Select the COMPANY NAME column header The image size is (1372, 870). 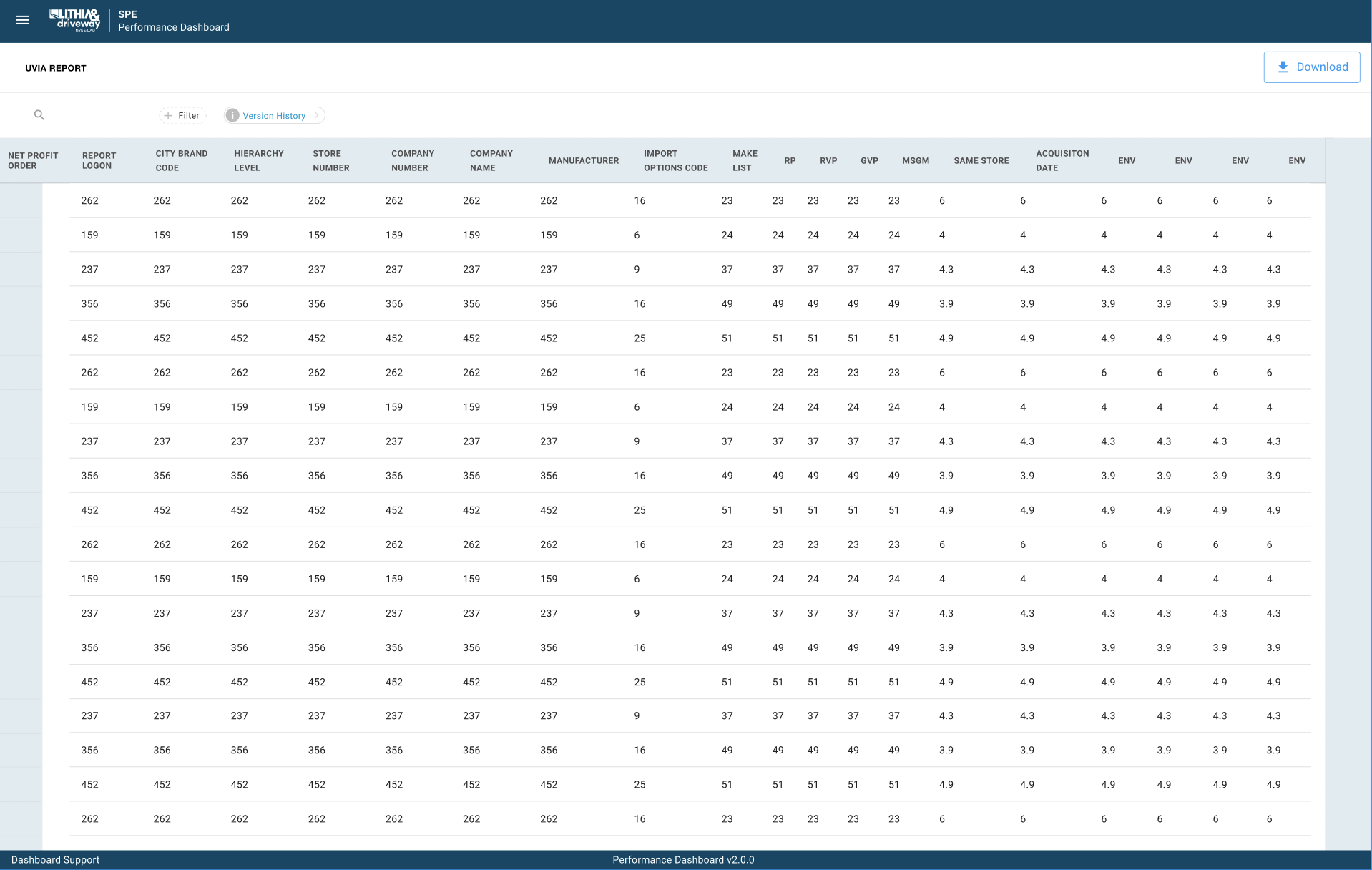(x=491, y=160)
